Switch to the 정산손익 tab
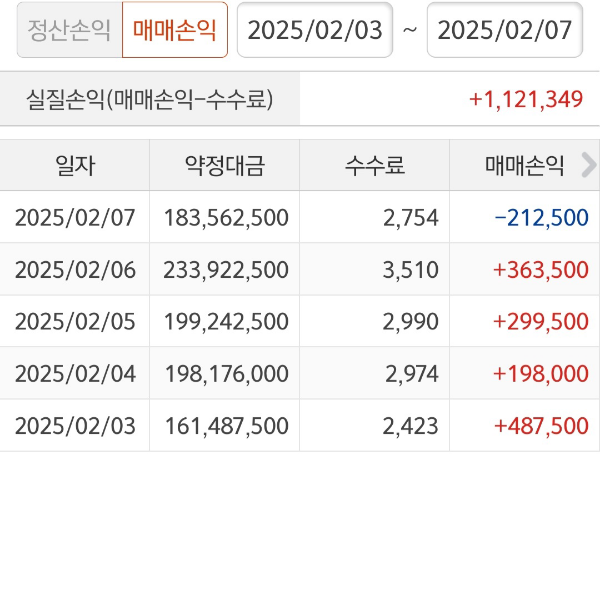This screenshot has width=600, height=600. pyautogui.click(x=69, y=30)
